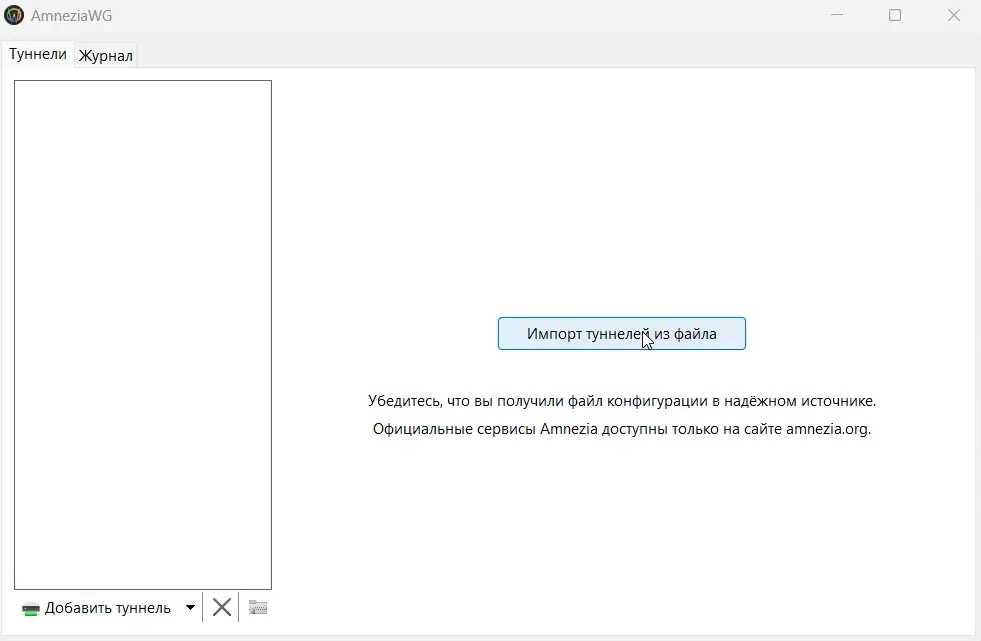The image size is (981, 641).
Task: Click the Убедитесь warning text line
Action: (621, 401)
